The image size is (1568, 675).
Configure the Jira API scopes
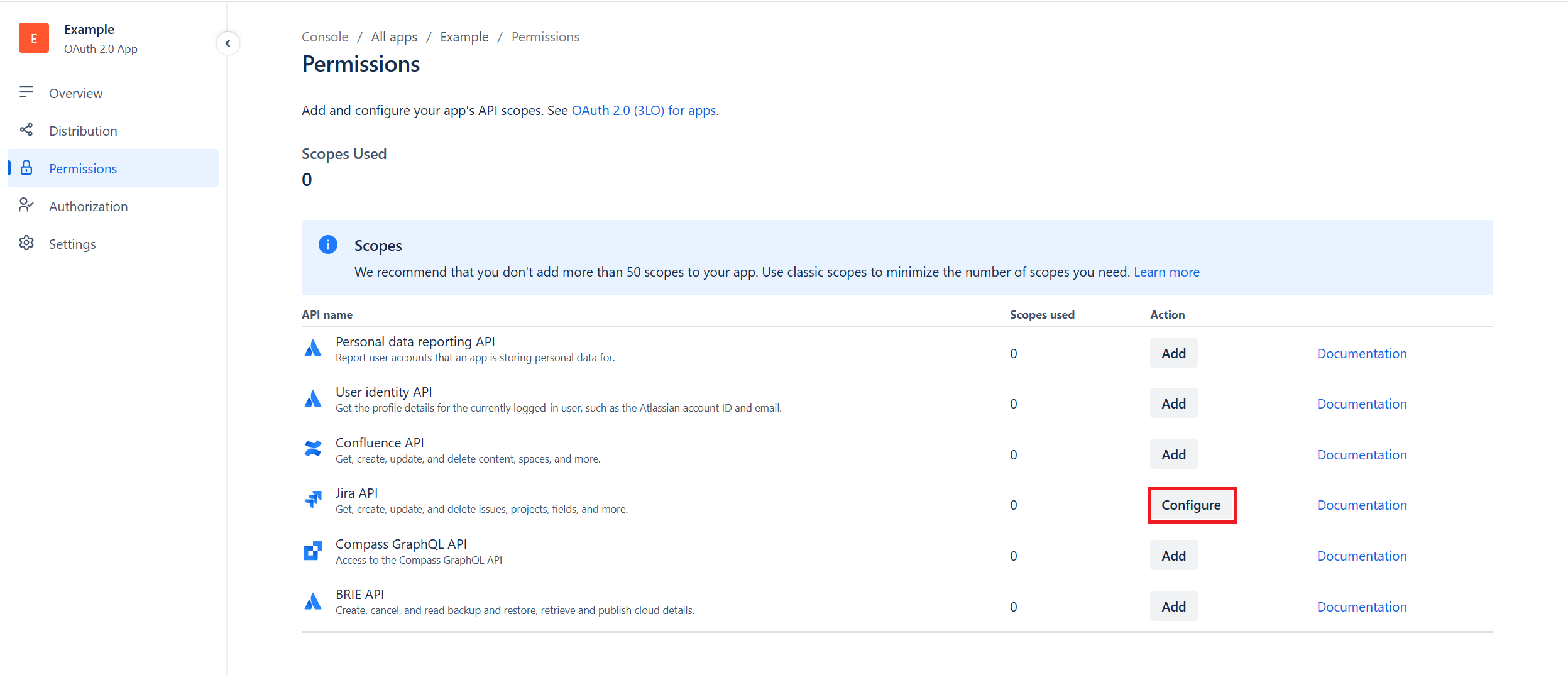1192,505
